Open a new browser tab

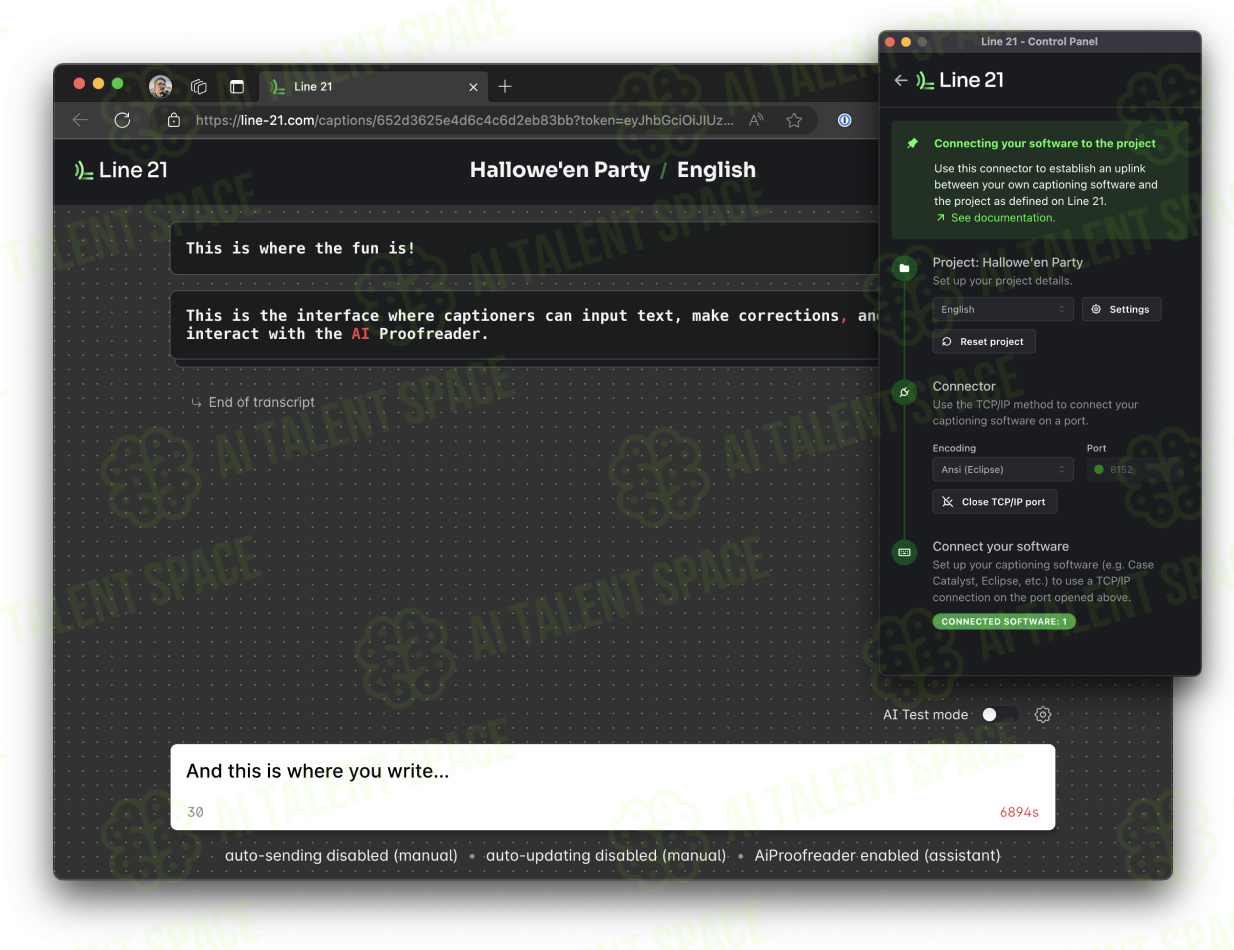point(505,86)
